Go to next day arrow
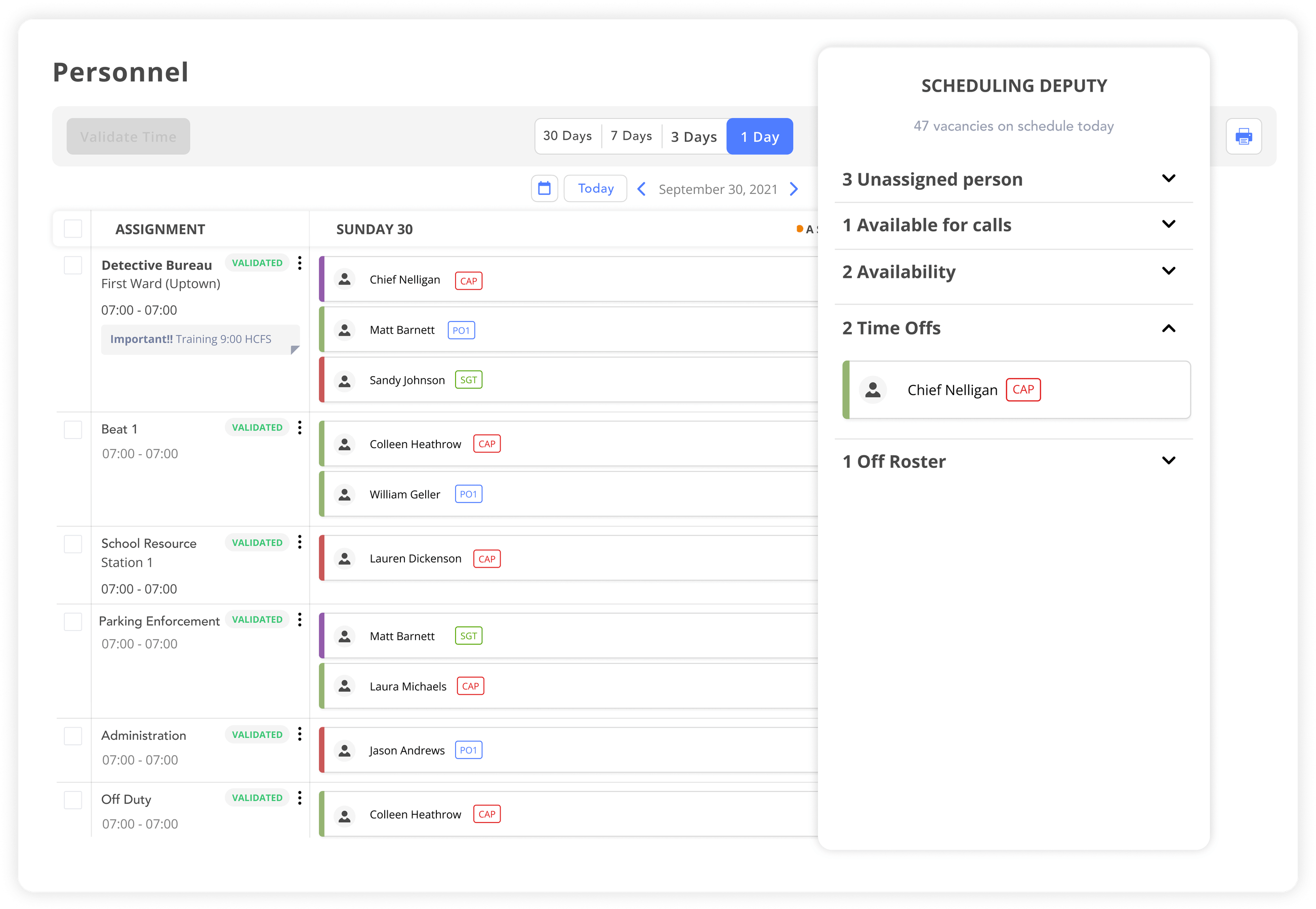The height and width of the screenshot is (909, 1316). 794,189
